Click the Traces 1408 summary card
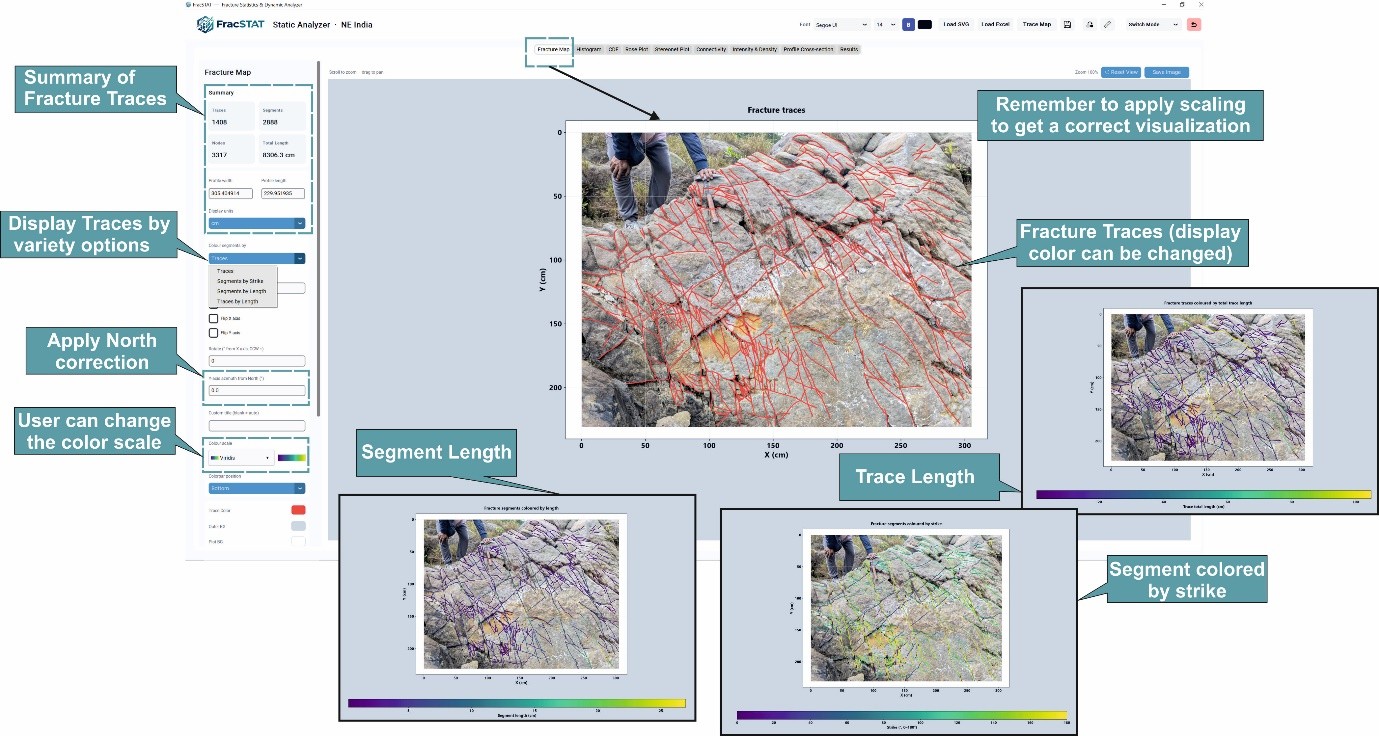The width and height of the screenshot is (1379, 736). click(231, 116)
